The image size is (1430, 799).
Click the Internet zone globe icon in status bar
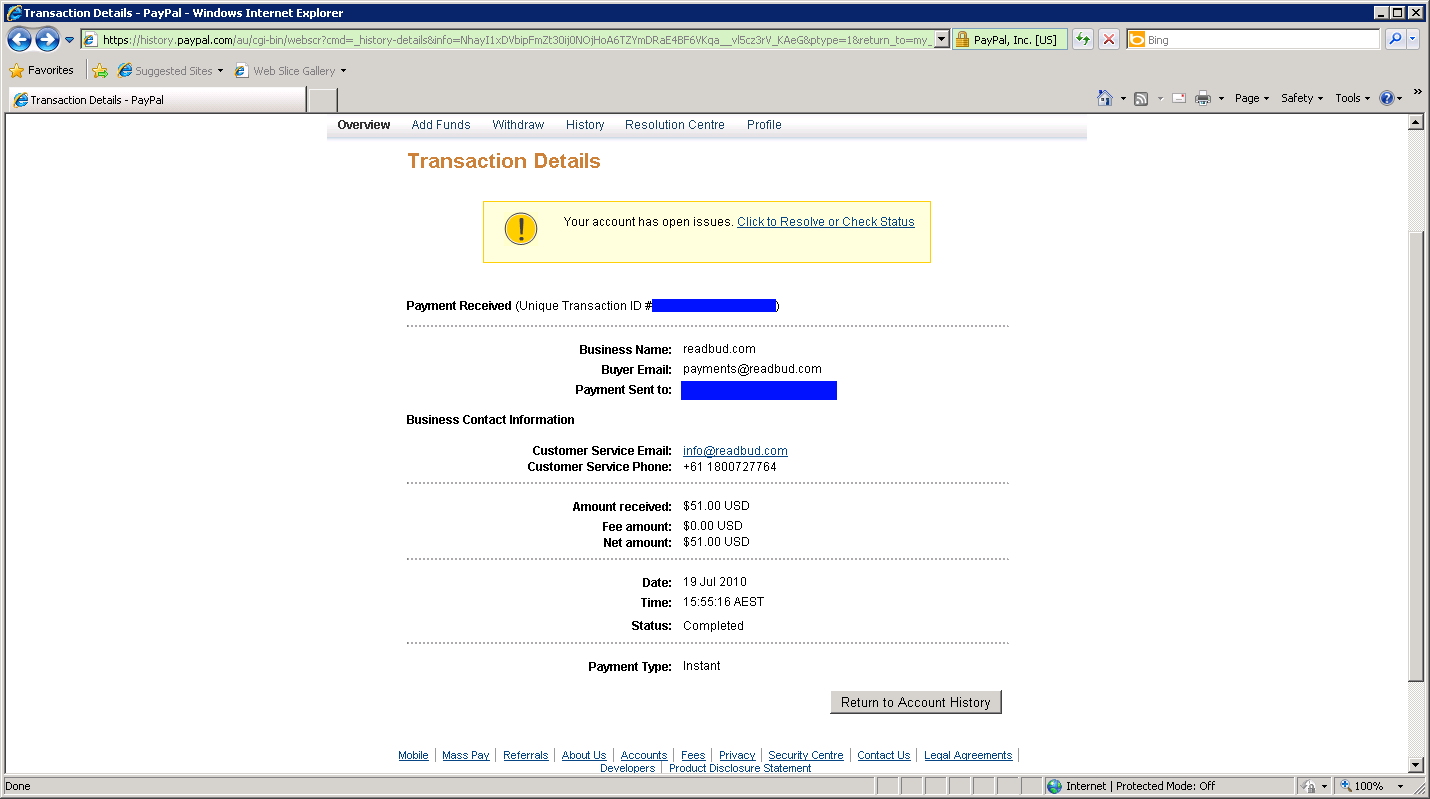tap(1054, 786)
